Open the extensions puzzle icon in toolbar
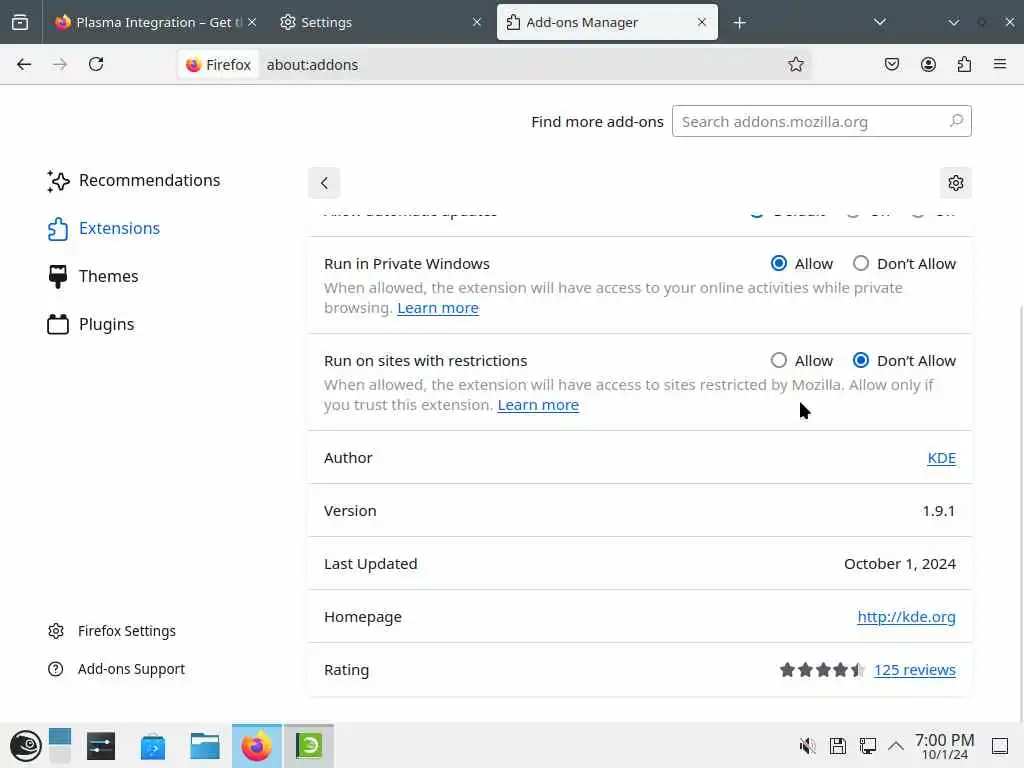1024x768 pixels. coord(964,64)
